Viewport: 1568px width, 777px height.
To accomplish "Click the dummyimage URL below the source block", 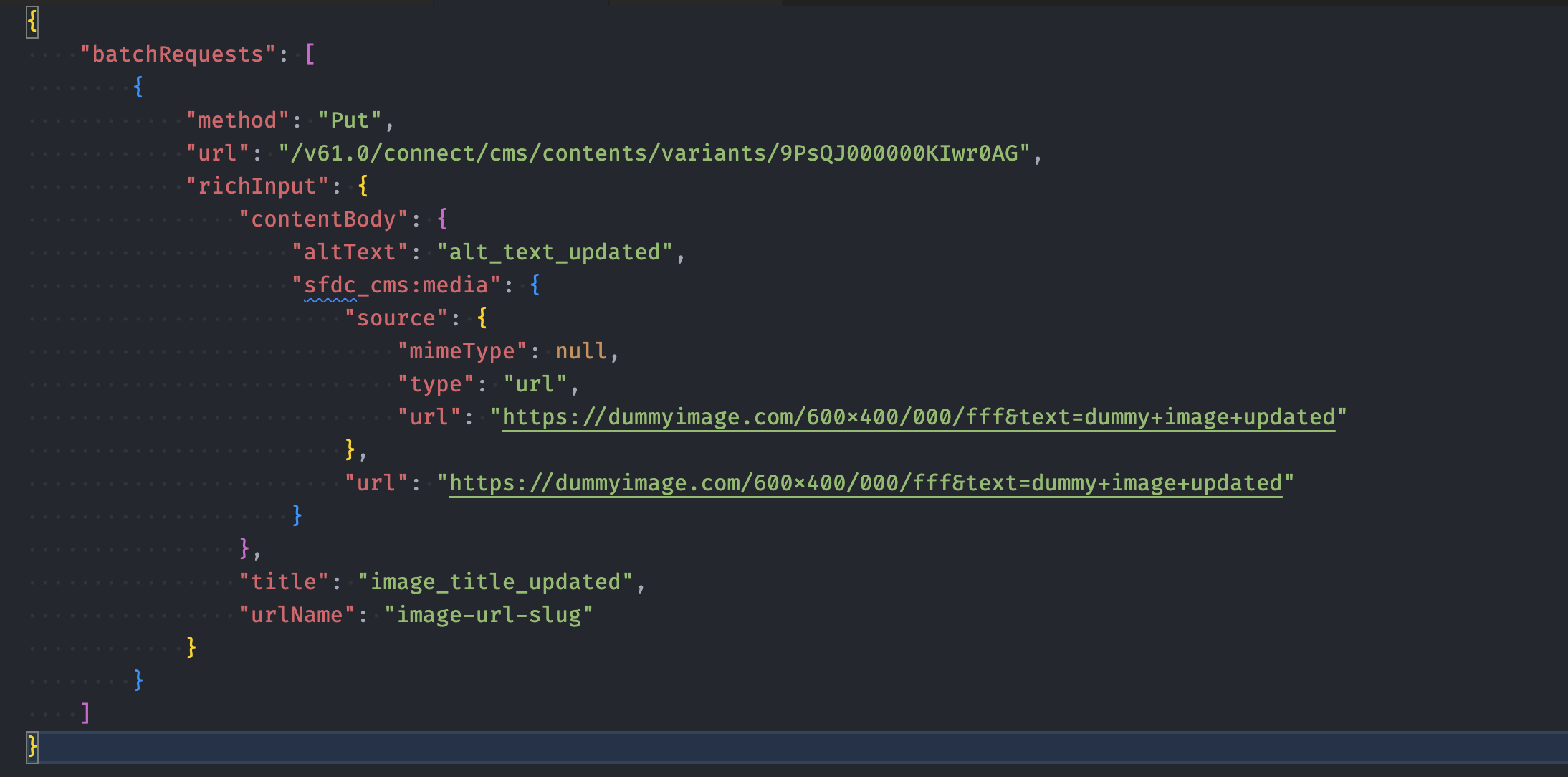I will [x=865, y=483].
